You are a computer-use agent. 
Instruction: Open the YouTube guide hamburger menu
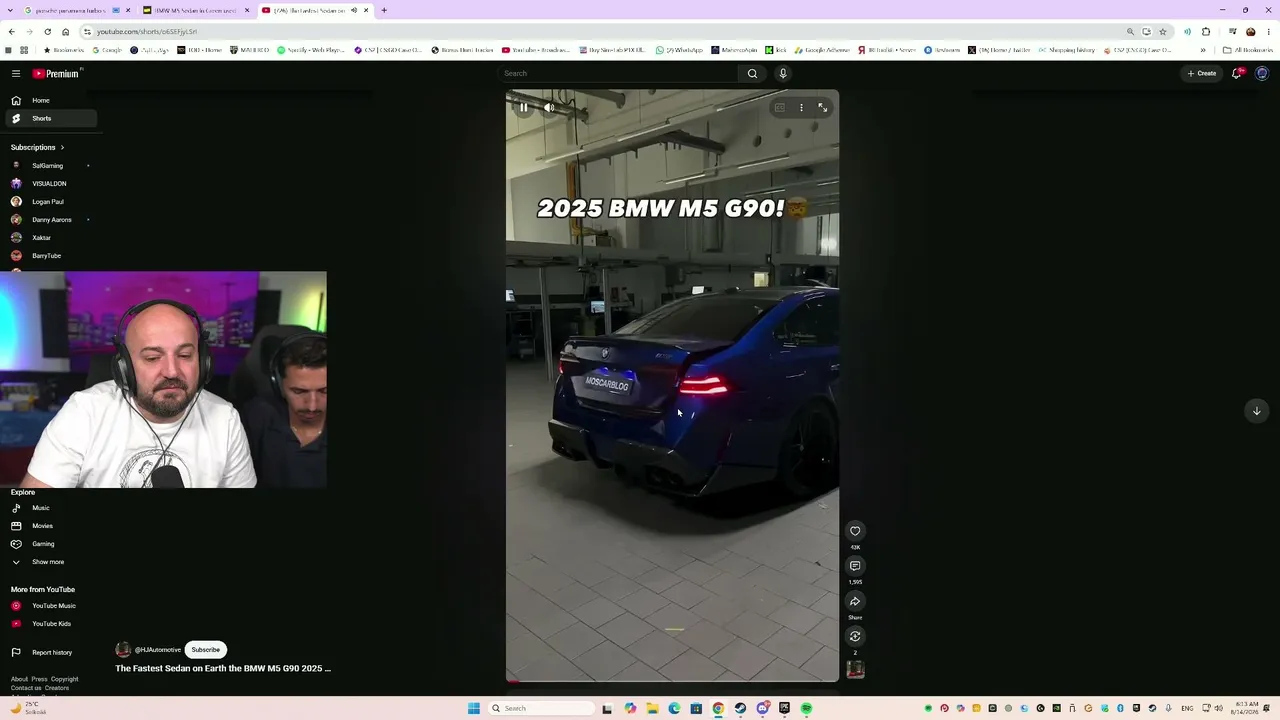click(x=16, y=73)
